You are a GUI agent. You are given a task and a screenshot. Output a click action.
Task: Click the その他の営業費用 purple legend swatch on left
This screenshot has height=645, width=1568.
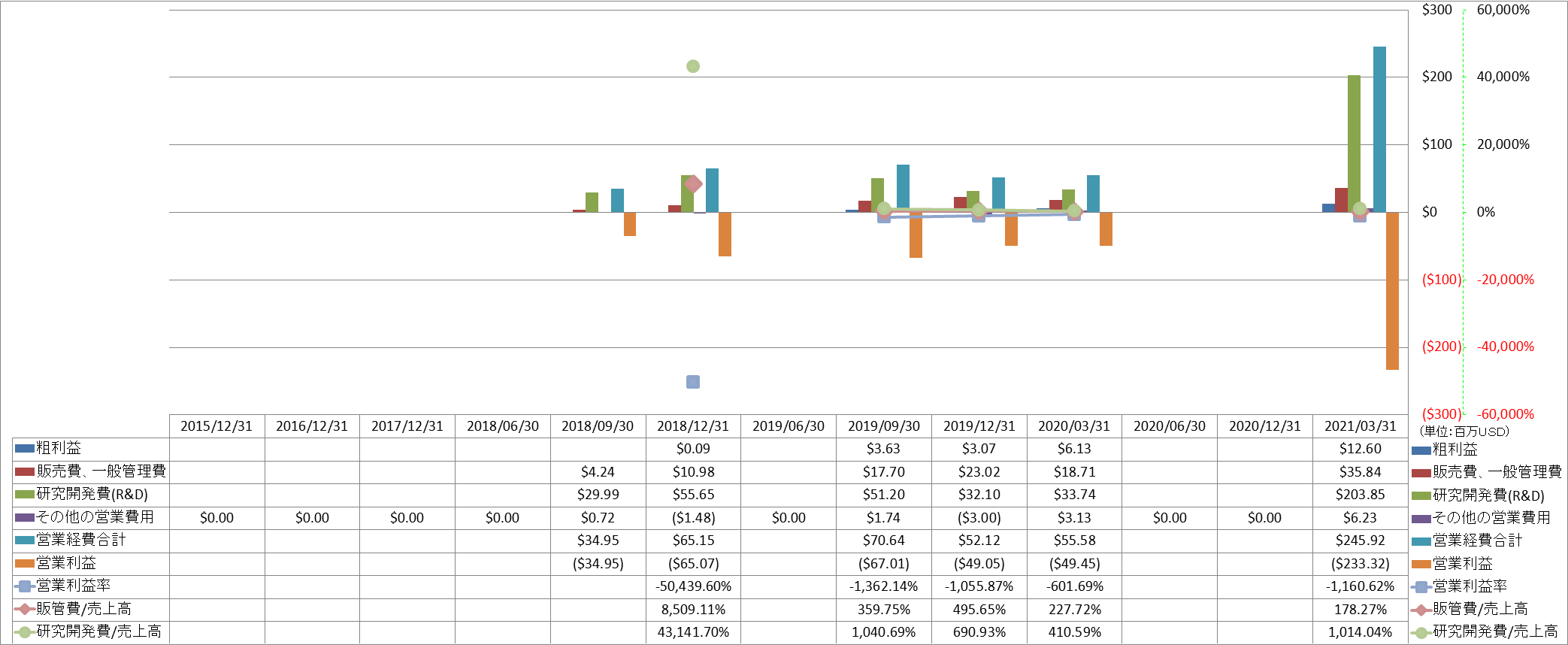[x=25, y=517]
